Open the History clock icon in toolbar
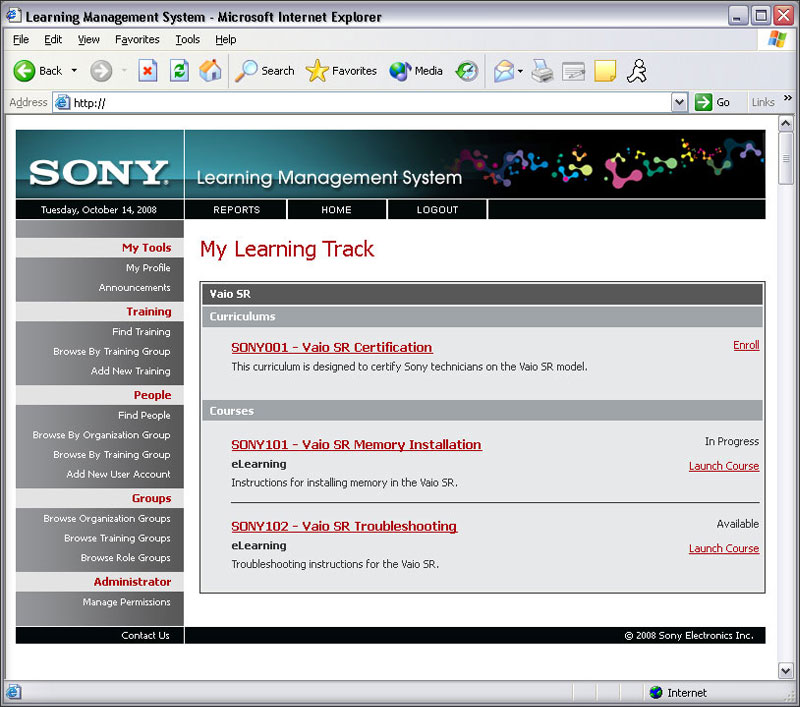The width and height of the screenshot is (800, 707). pyautogui.click(x=467, y=71)
